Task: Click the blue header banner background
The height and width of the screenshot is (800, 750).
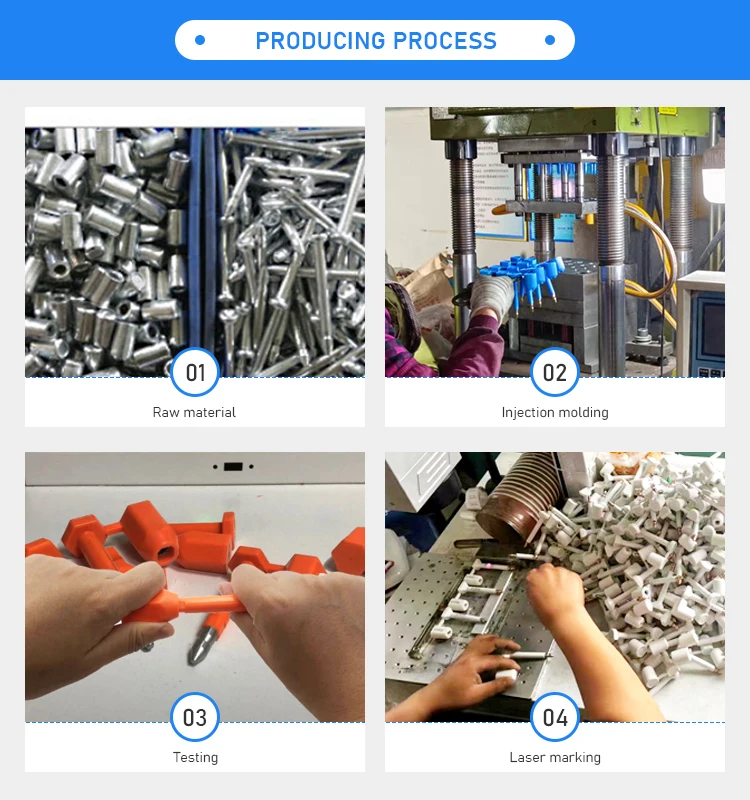Action: 92,40
